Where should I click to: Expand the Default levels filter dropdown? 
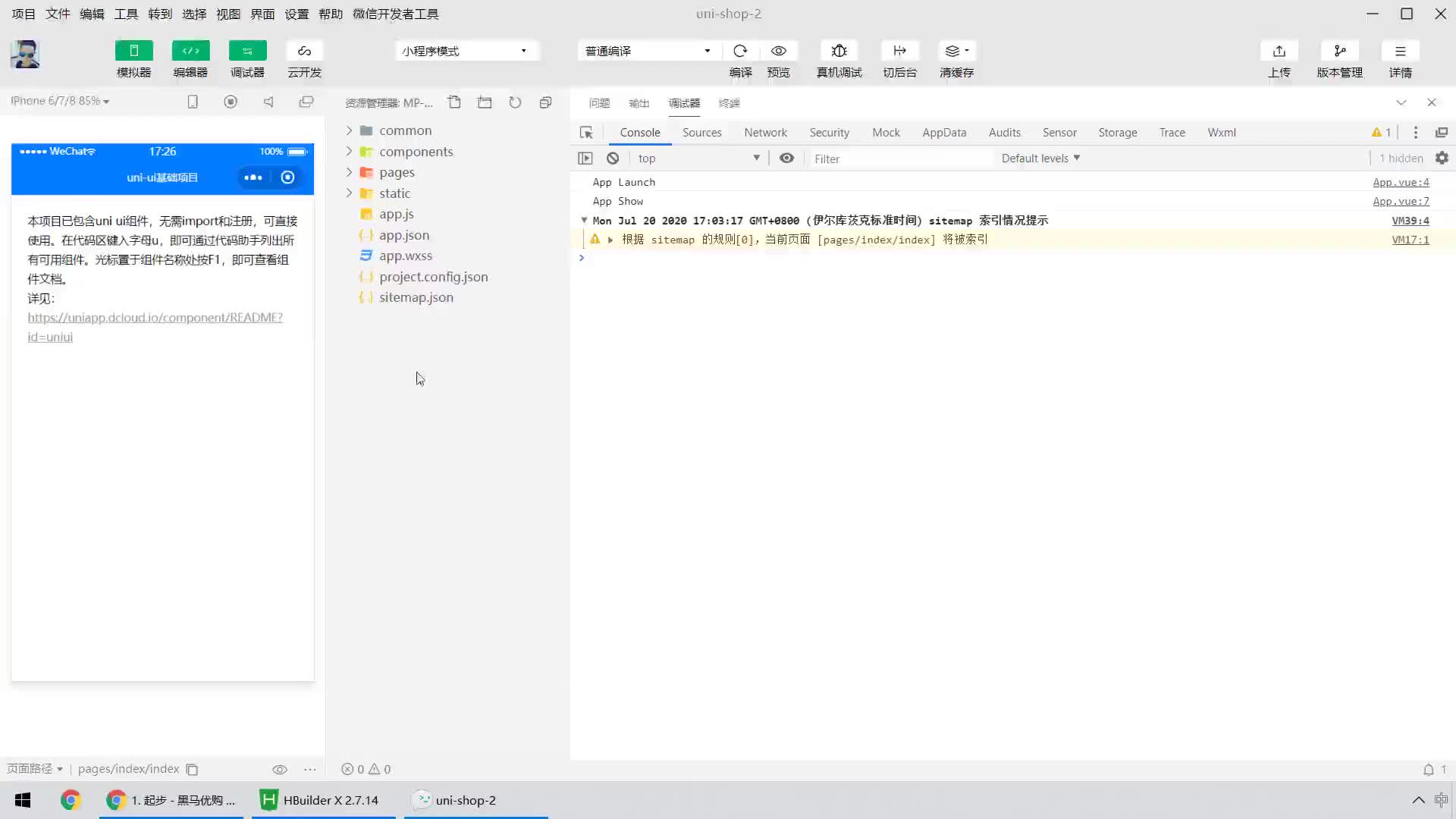[1040, 158]
